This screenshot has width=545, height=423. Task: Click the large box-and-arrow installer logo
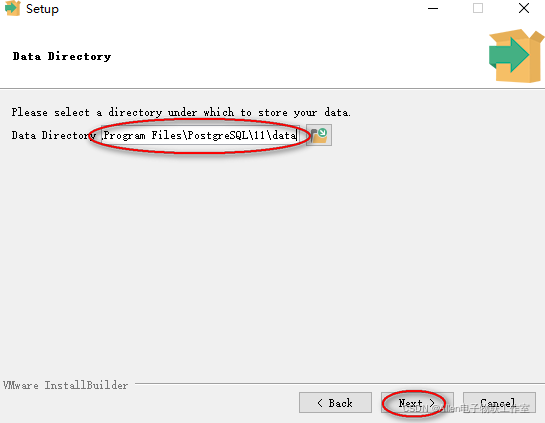516,56
